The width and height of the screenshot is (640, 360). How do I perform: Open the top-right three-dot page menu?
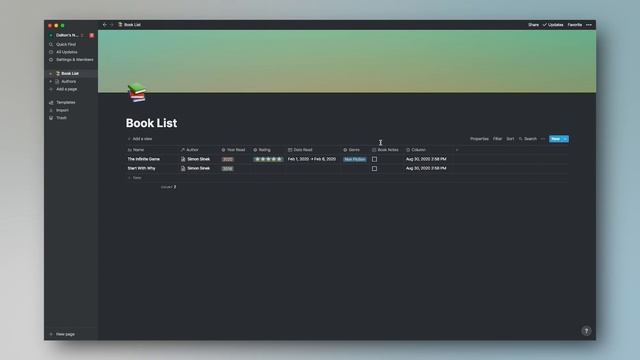(x=589, y=25)
